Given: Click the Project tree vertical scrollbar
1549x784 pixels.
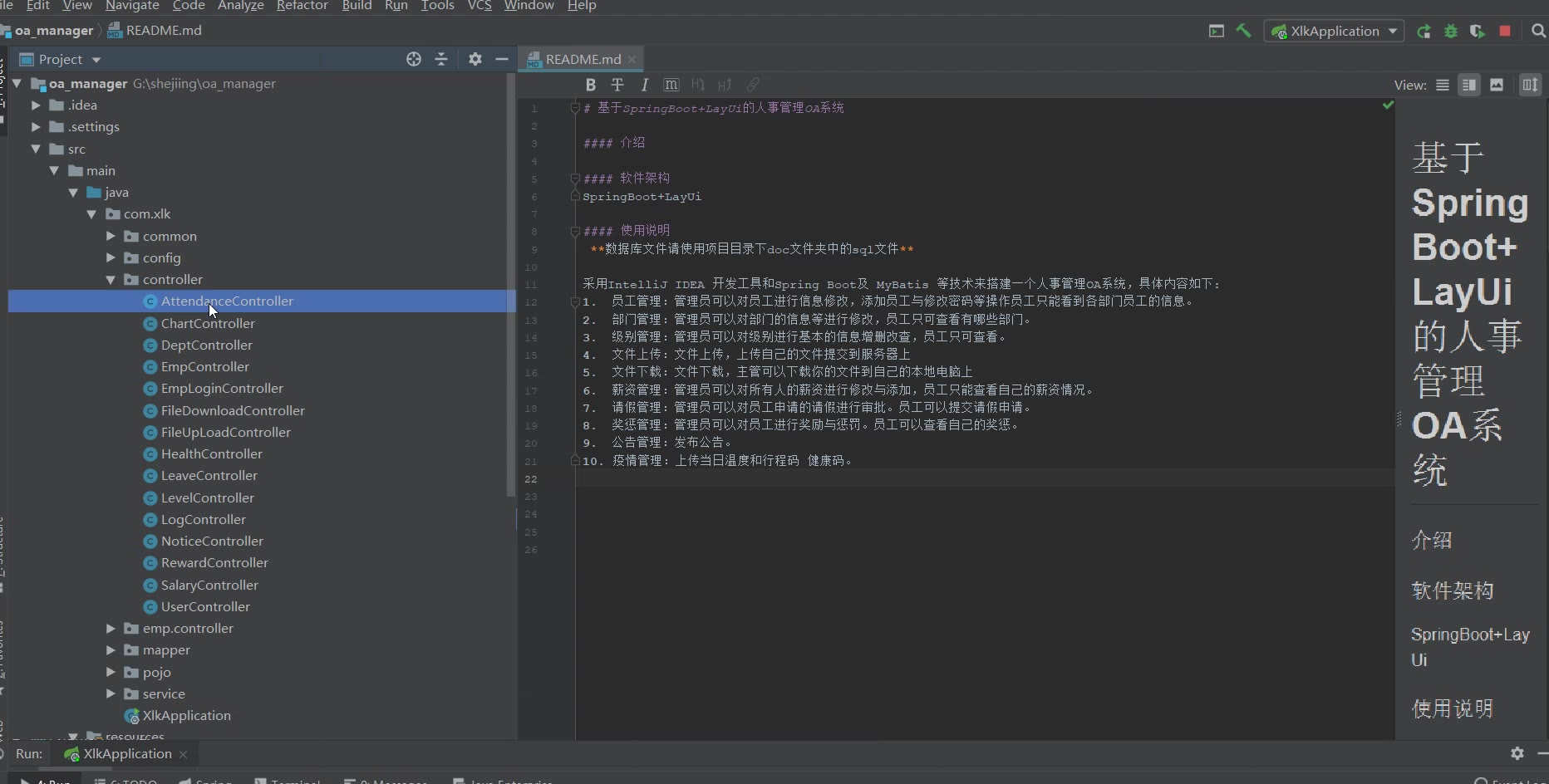Looking at the screenshot, I should (511, 285).
